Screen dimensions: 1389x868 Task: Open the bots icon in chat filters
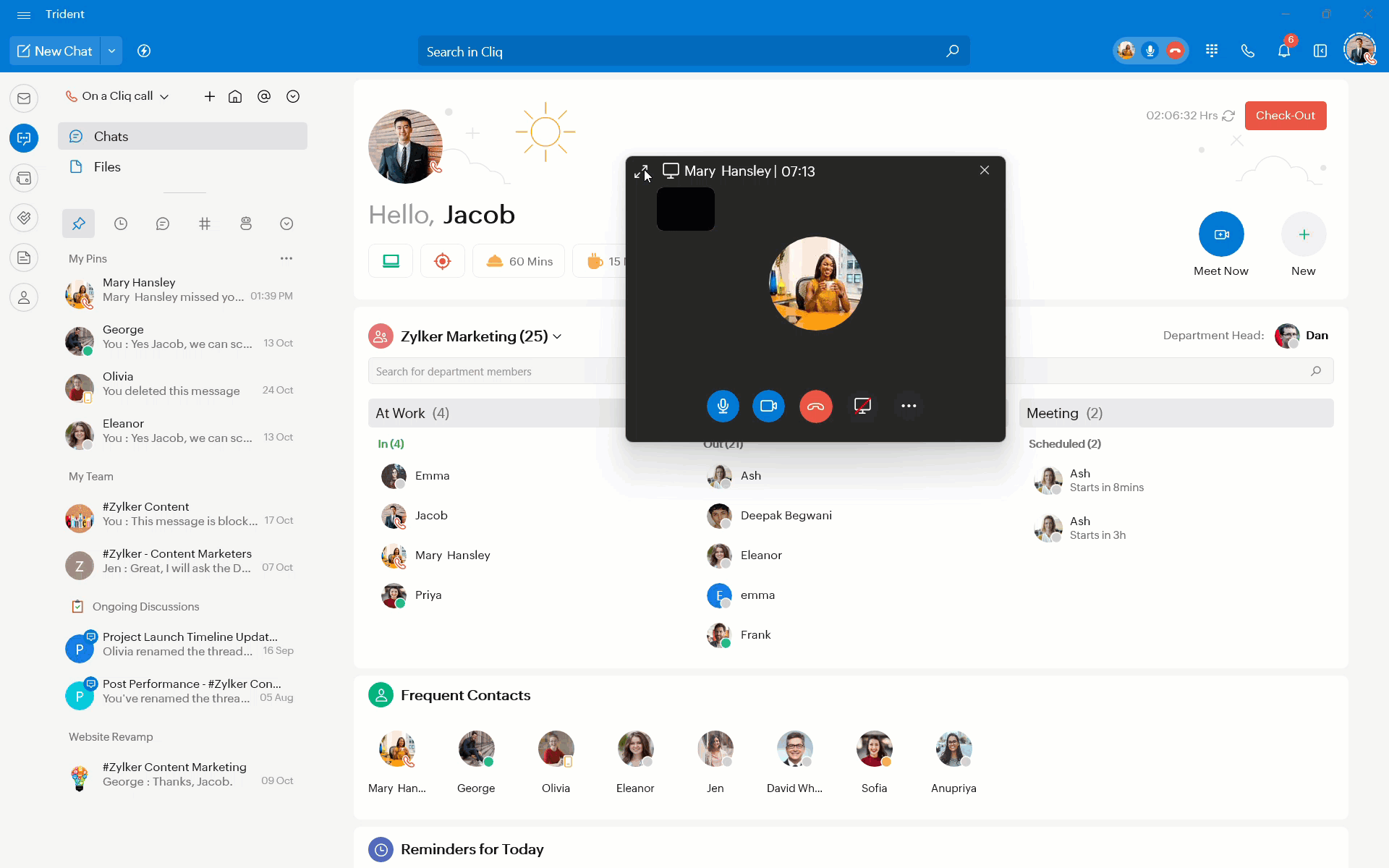[x=246, y=224]
